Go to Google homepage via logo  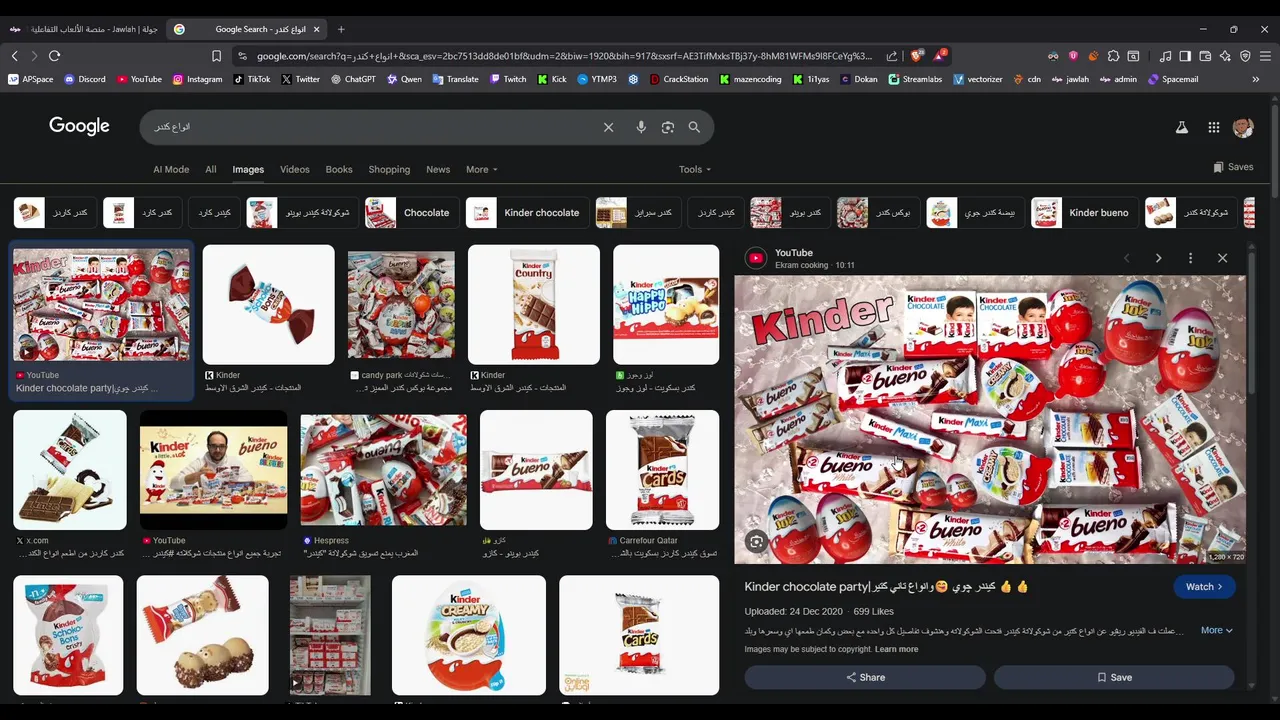(x=79, y=126)
